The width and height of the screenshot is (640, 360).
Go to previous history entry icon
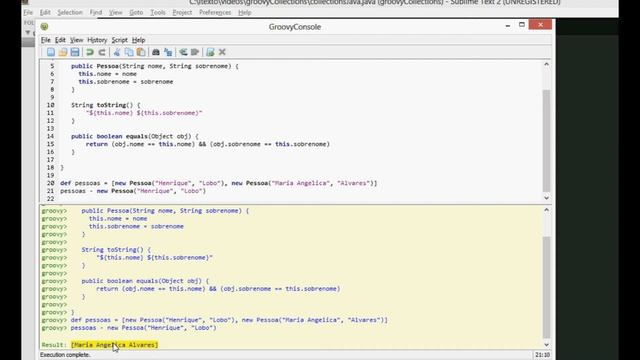pyautogui.click(x=183, y=52)
